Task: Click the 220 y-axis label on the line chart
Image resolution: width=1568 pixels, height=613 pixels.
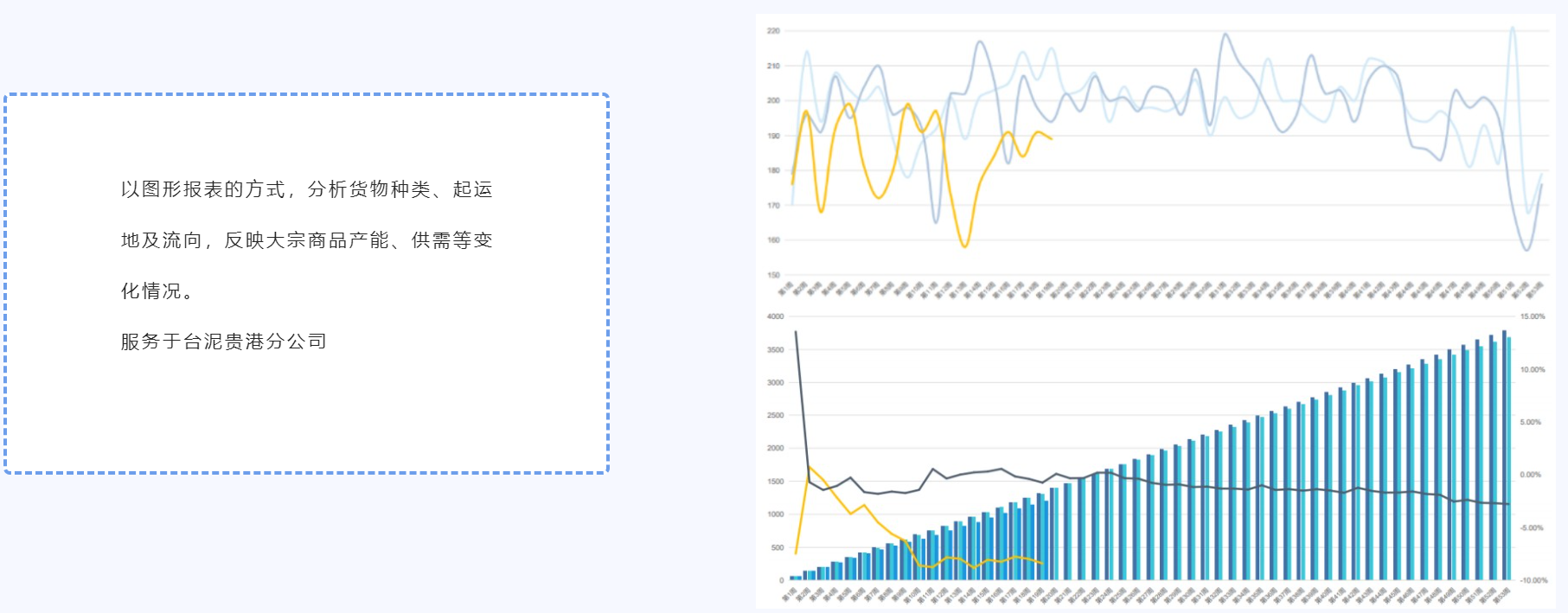Action: pyautogui.click(x=773, y=31)
